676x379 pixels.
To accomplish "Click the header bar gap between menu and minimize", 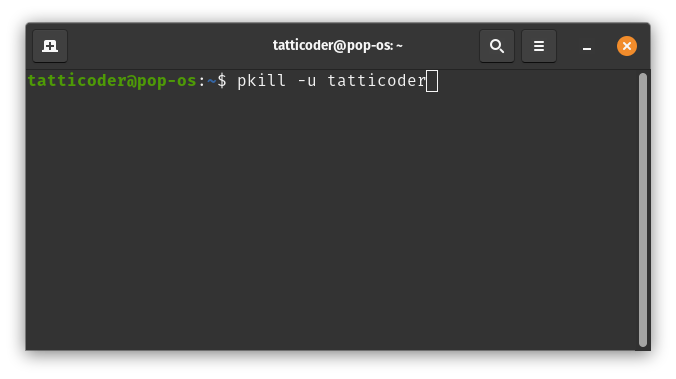I will 566,46.
